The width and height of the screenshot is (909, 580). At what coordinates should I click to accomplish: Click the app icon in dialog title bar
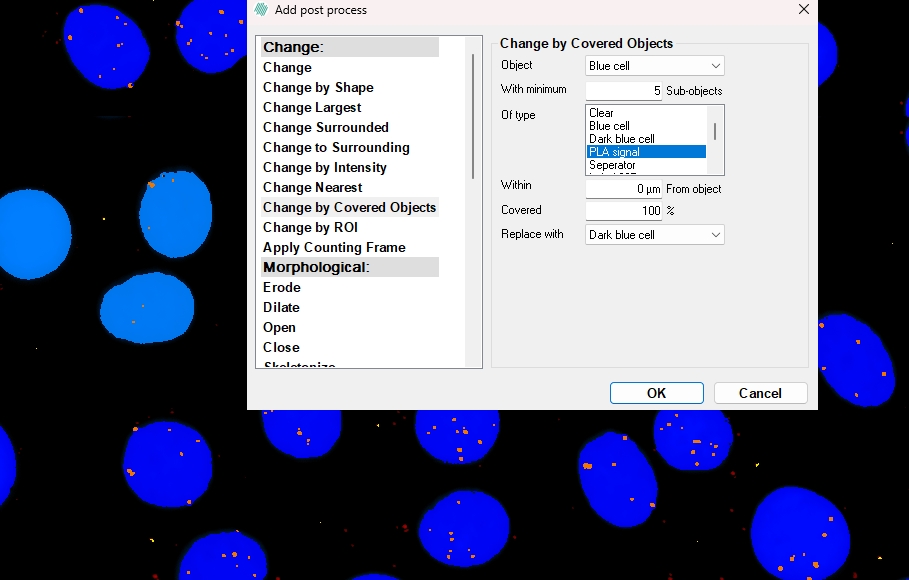point(261,9)
